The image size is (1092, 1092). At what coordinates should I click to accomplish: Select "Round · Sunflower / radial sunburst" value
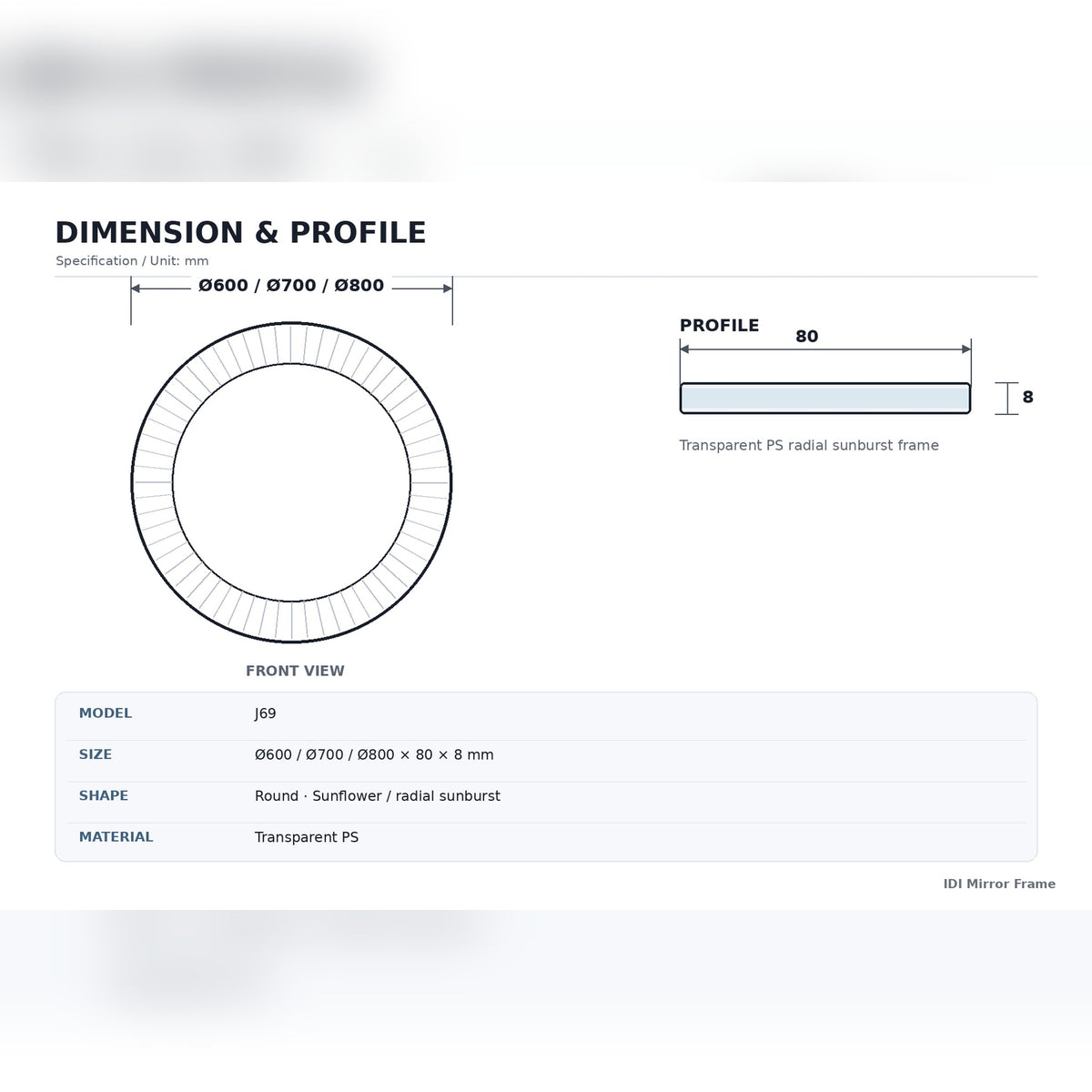tap(378, 796)
